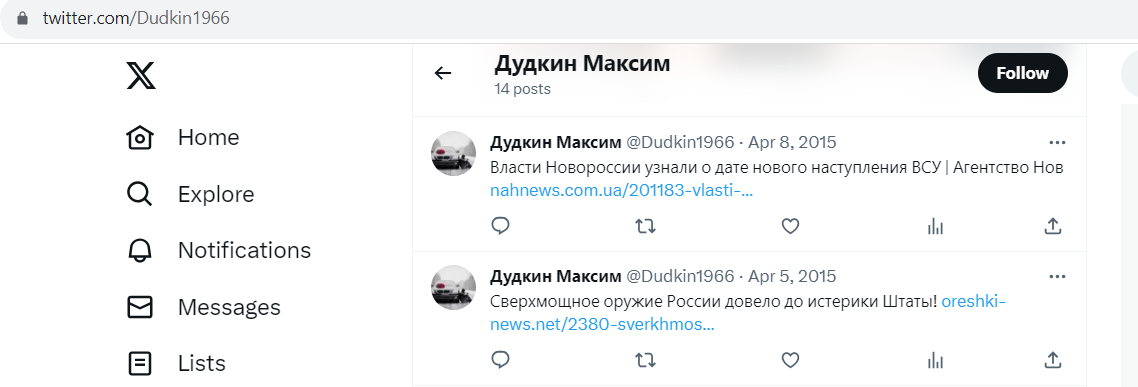Like the Apr 8, 2015 post
The image size is (1138, 387).
pyautogui.click(x=790, y=227)
